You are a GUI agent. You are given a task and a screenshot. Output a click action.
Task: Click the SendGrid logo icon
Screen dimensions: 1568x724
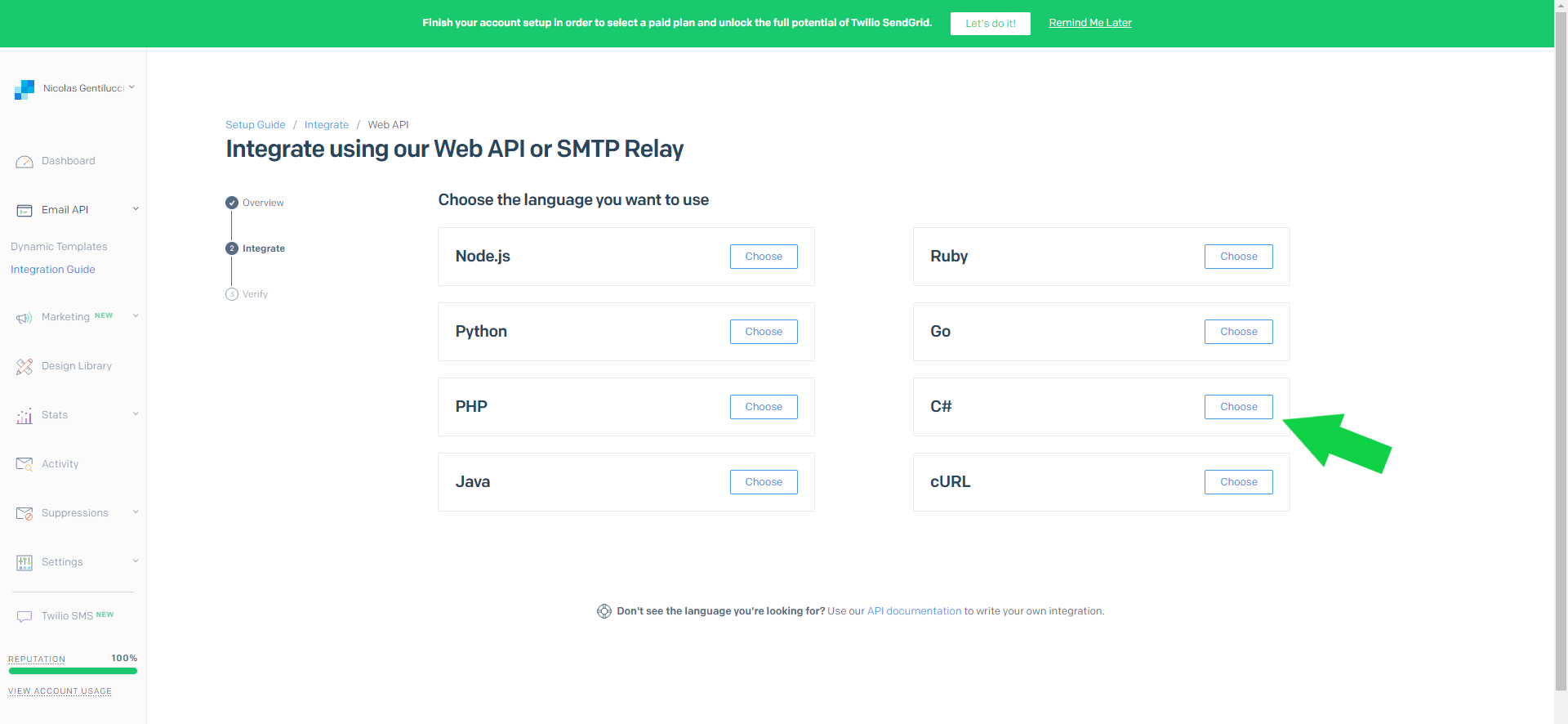point(24,89)
